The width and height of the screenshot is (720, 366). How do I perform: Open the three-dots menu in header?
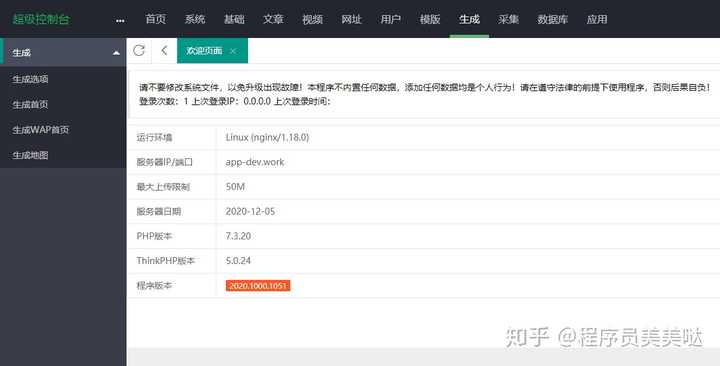(x=120, y=21)
